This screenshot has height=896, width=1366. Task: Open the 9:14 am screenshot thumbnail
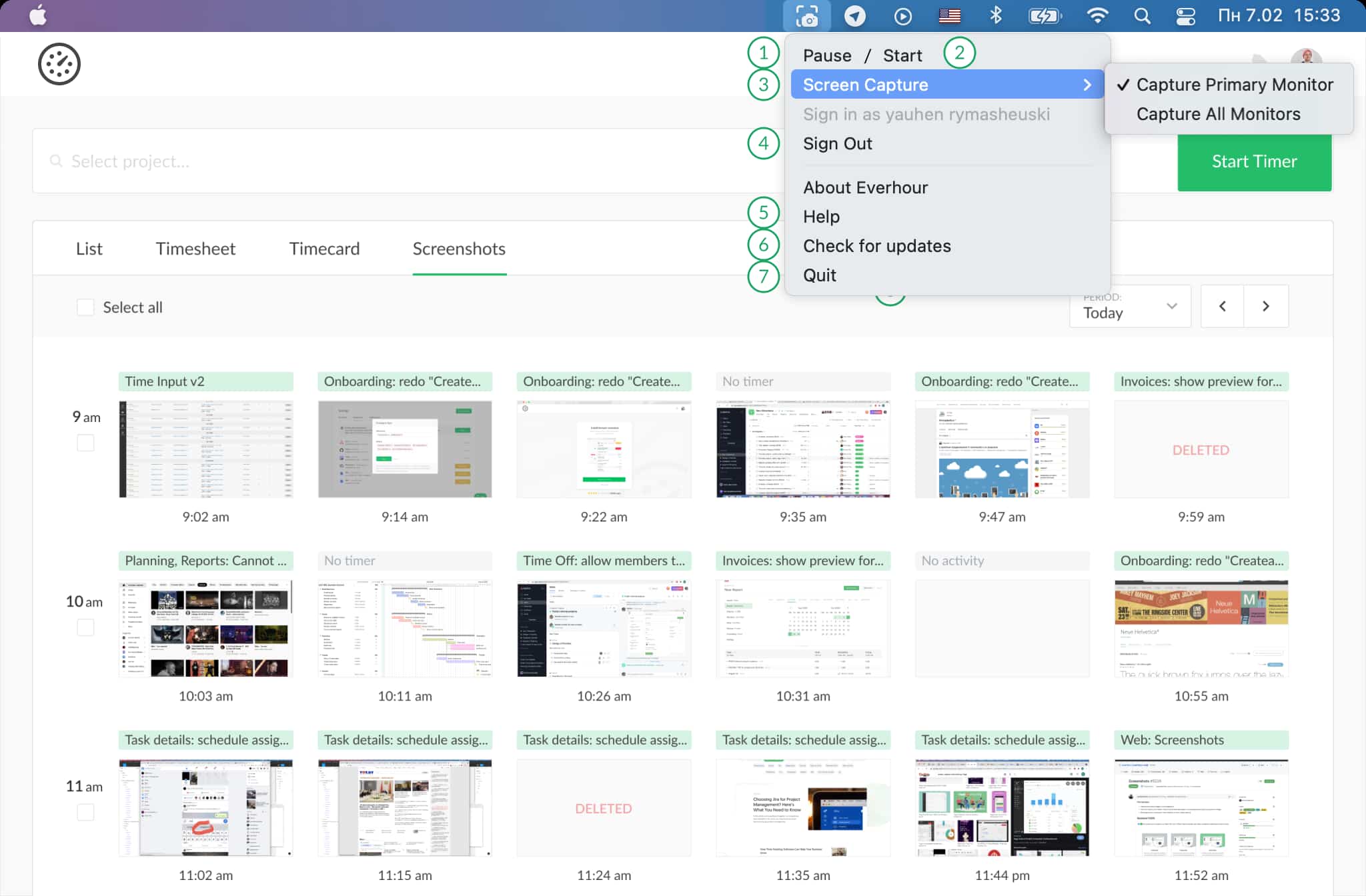pyautogui.click(x=405, y=449)
